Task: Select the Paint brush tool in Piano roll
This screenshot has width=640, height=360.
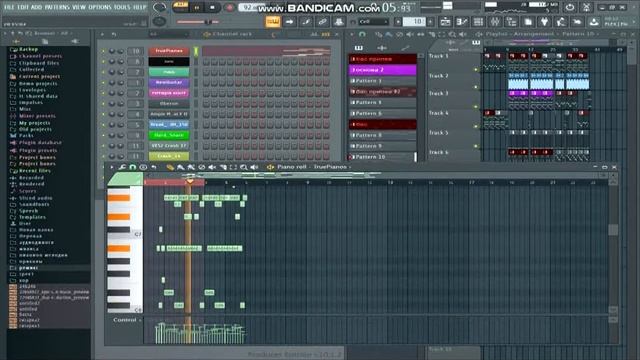Action: (x=180, y=167)
